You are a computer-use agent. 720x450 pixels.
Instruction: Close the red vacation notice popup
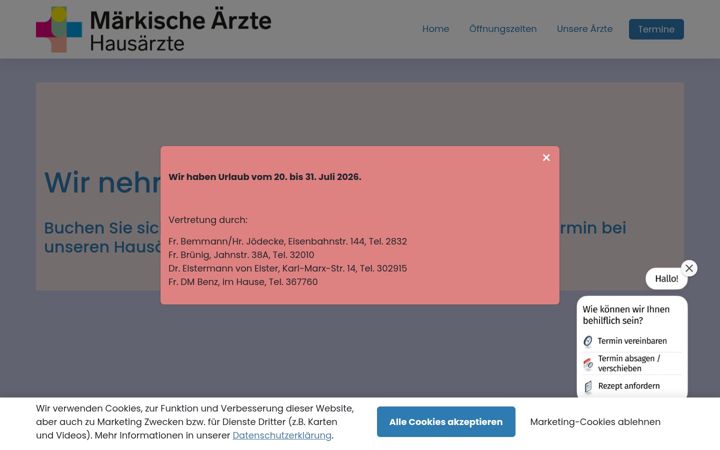[546, 158]
